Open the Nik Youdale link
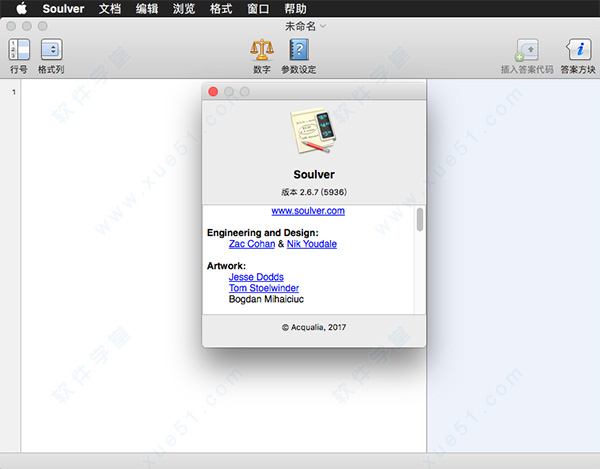The height and width of the screenshot is (469, 600). click(312, 244)
